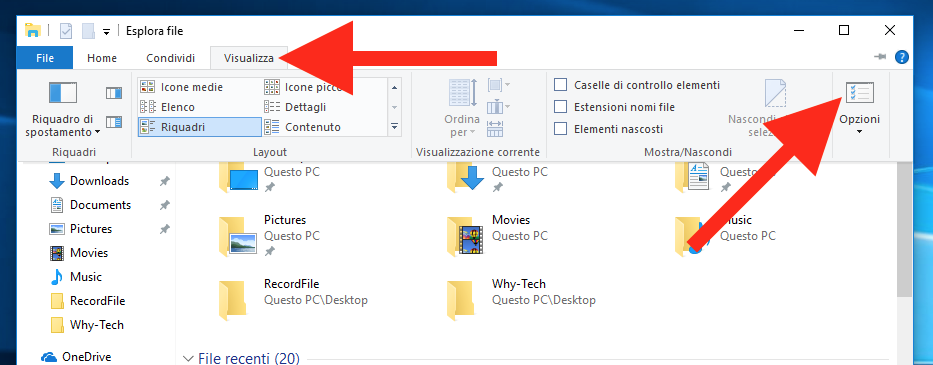Switch to the Home ribbon tab
The width and height of the screenshot is (933, 365).
point(102,58)
